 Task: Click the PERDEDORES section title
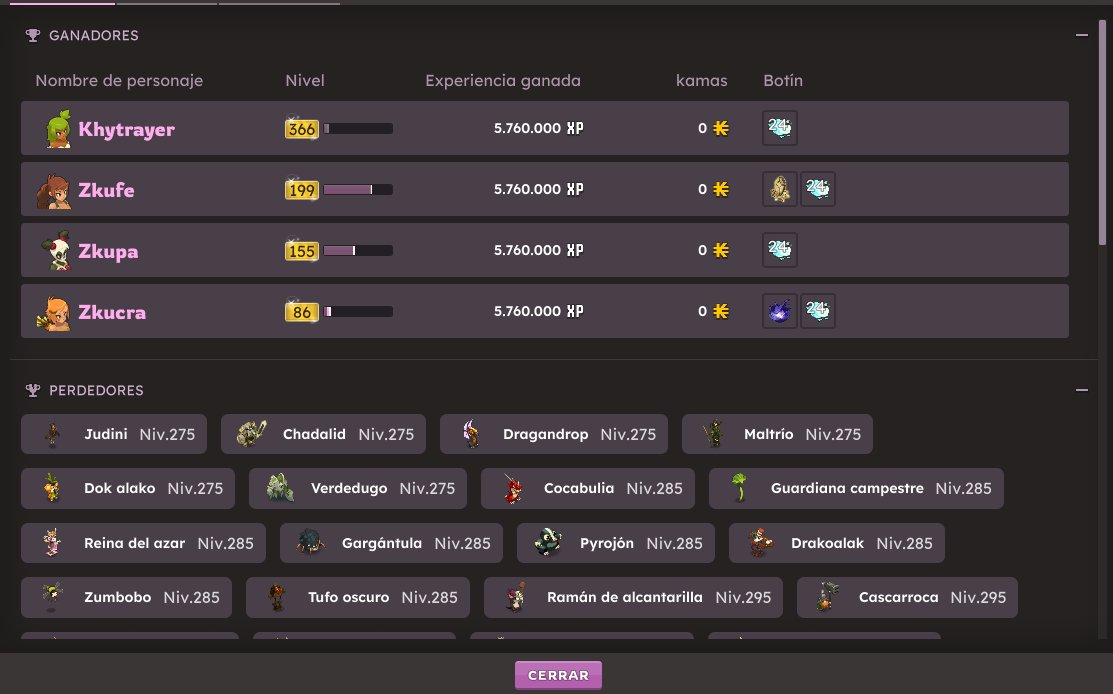coord(96,390)
